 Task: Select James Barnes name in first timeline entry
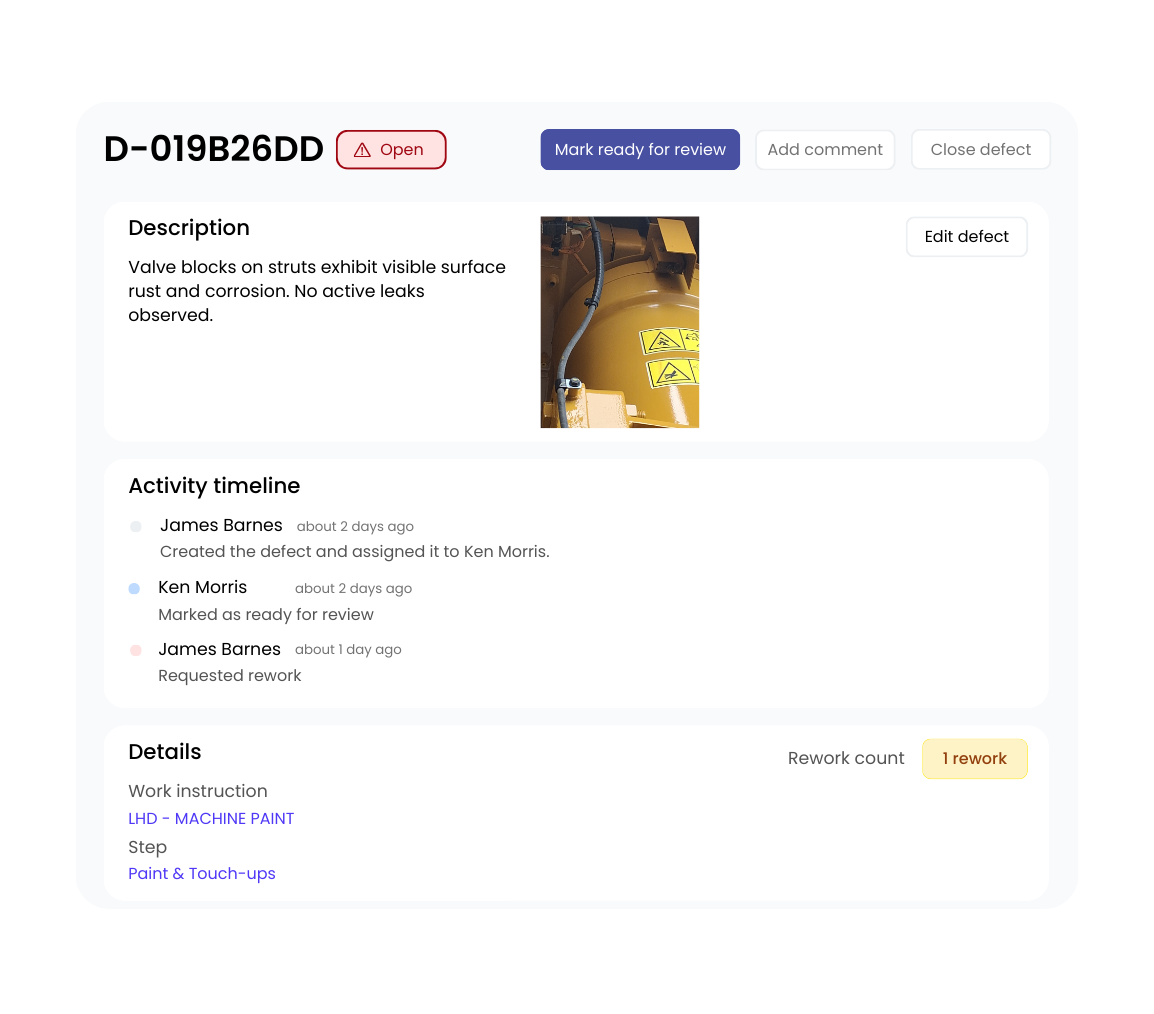(221, 525)
